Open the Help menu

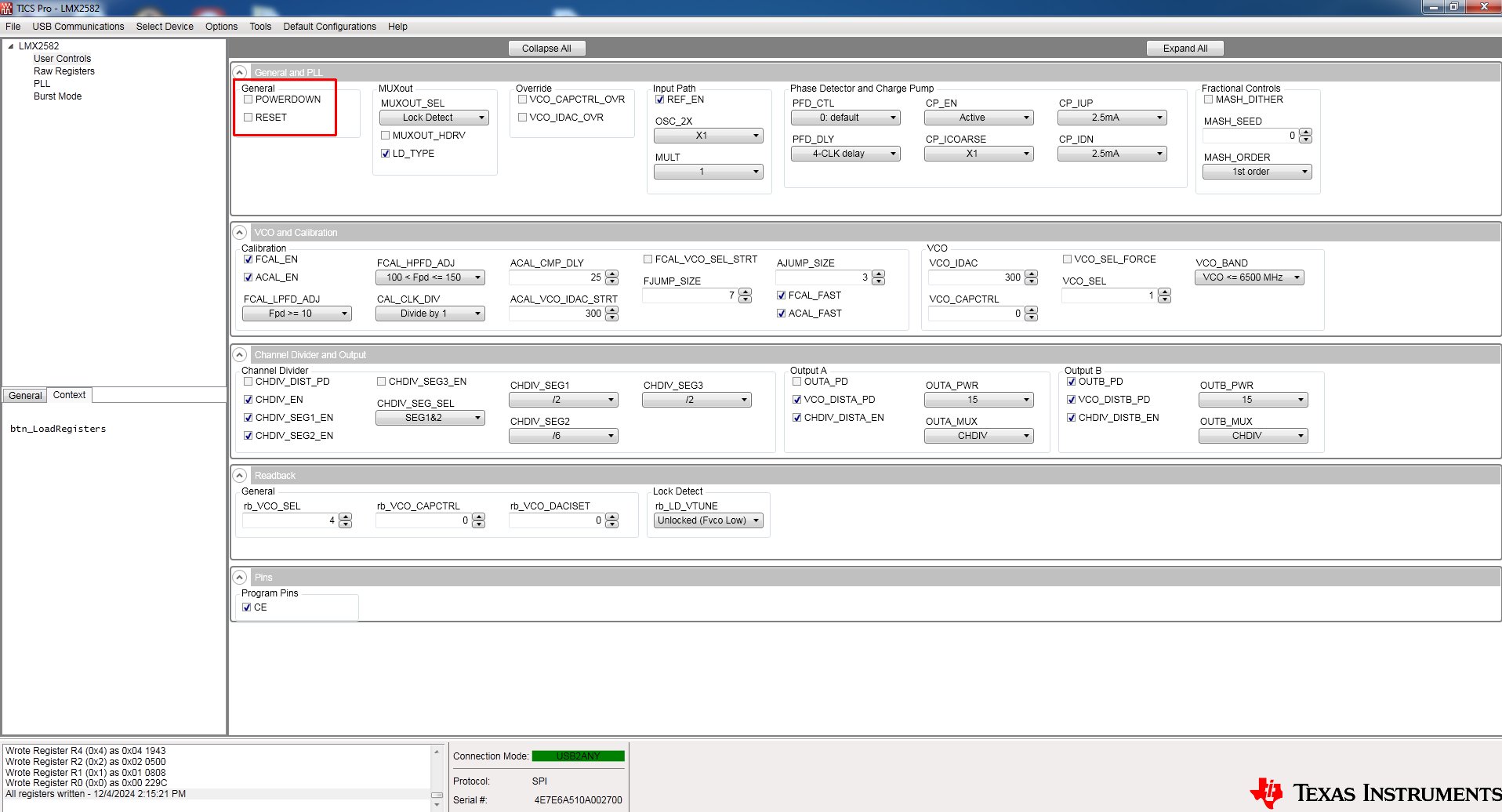(x=397, y=27)
